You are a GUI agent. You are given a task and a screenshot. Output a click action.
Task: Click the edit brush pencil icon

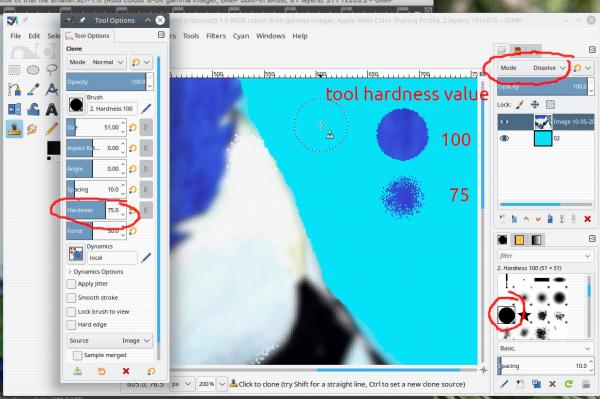pyautogui.click(x=146, y=109)
